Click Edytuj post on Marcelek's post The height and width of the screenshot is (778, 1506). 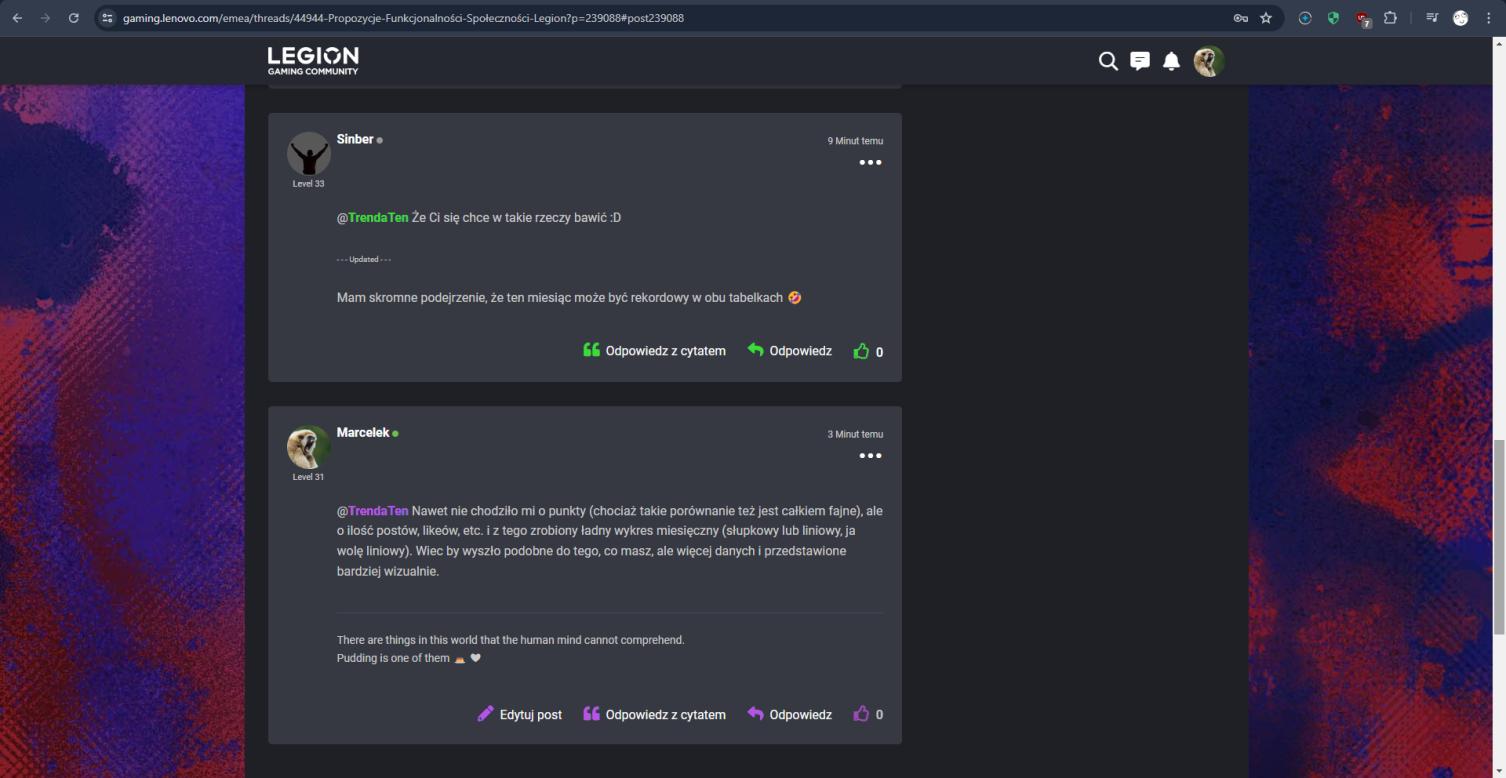click(519, 714)
